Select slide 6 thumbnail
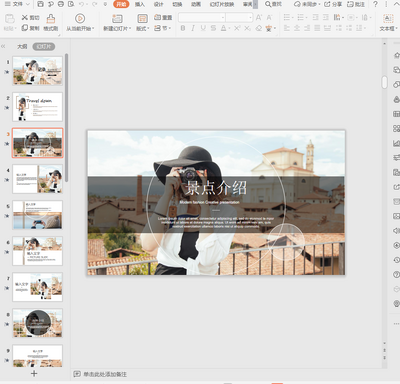This screenshot has width=400, height=384. pos(37,251)
